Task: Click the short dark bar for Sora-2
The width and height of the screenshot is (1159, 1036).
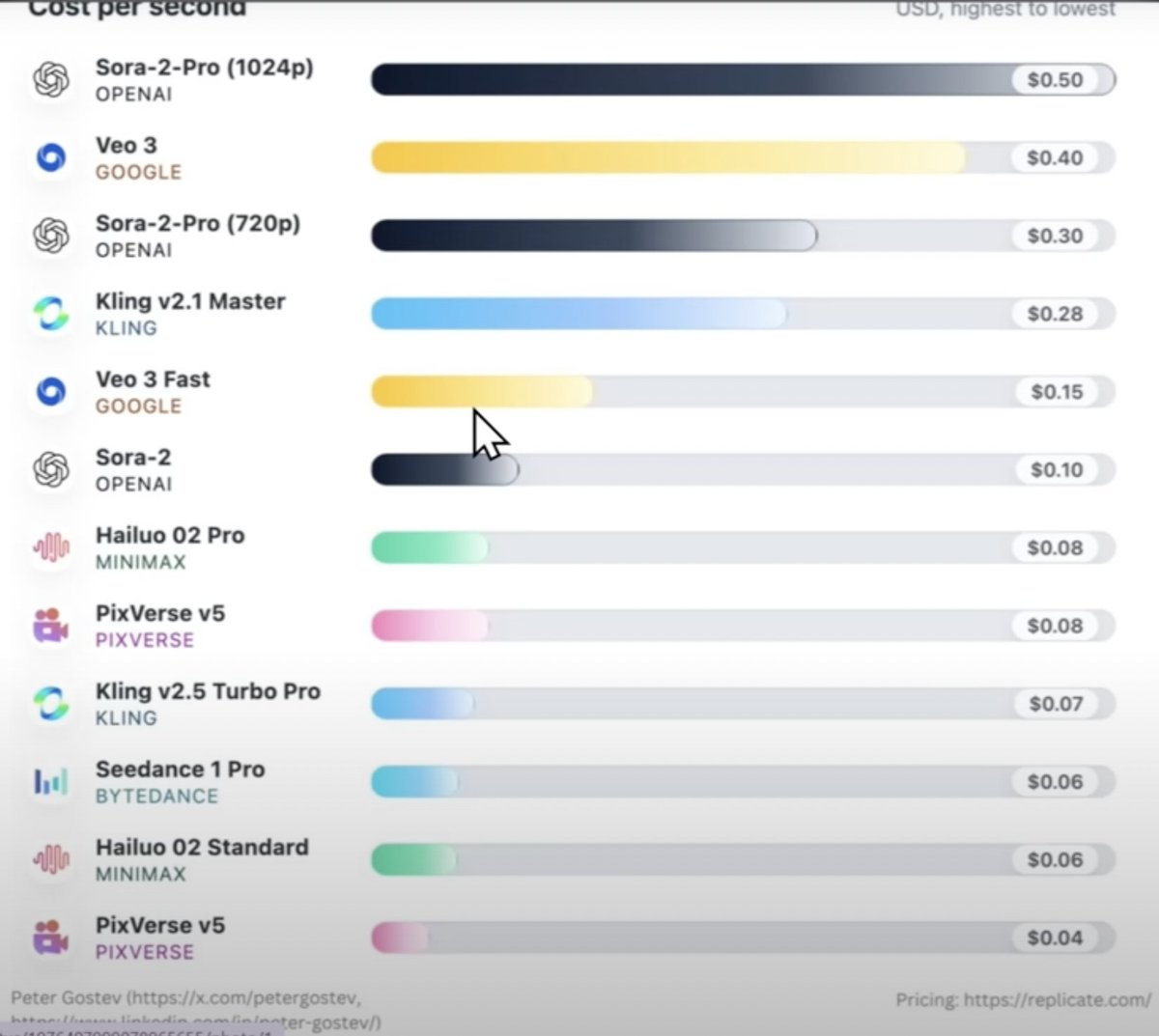Action: pyautogui.click(x=445, y=470)
